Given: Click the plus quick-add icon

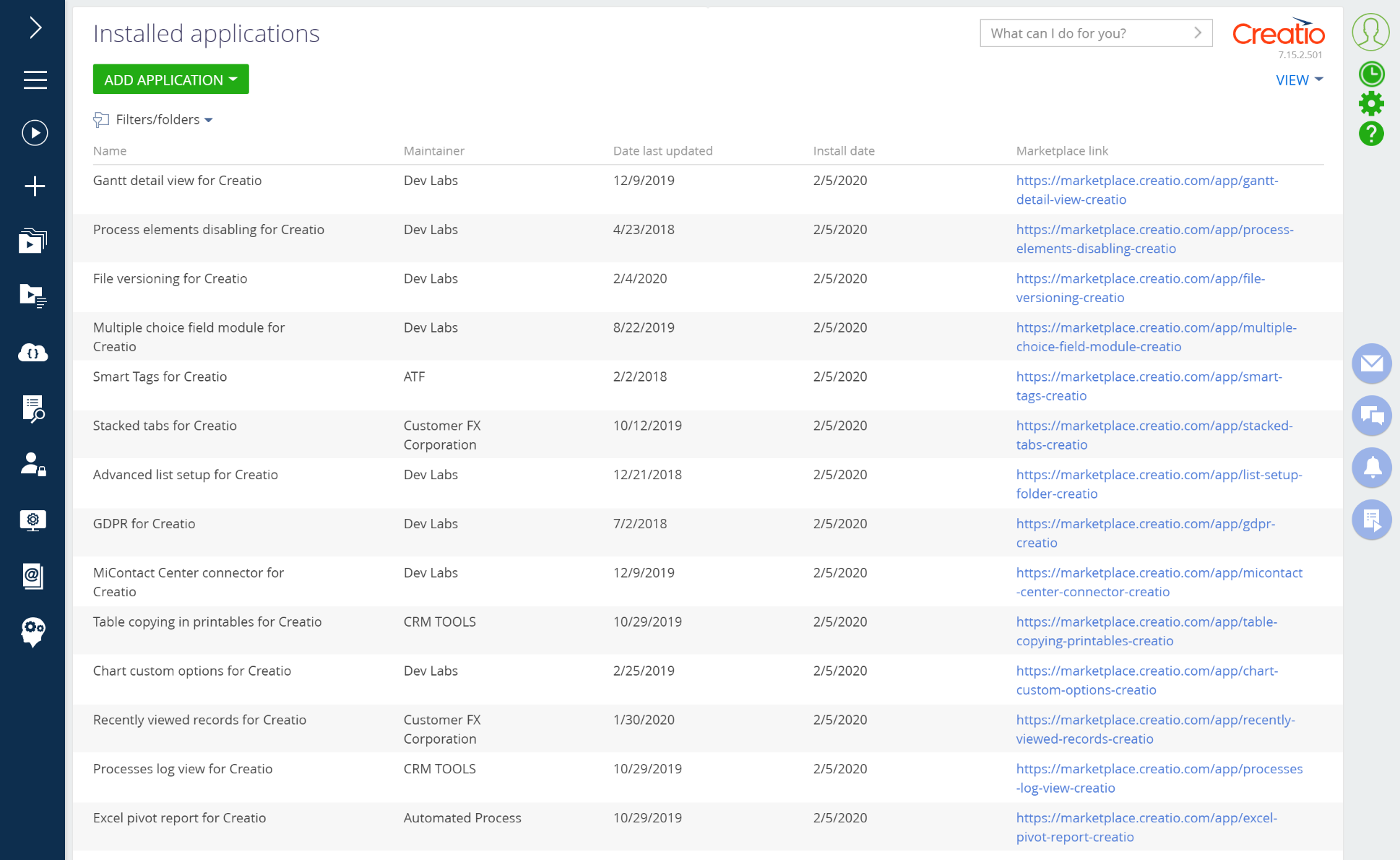Looking at the screenshot, I should coord(35,186).
